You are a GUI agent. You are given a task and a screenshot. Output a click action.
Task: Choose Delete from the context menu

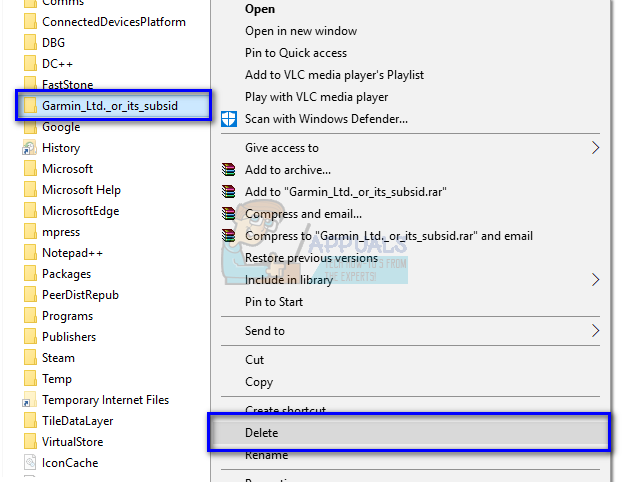click(262, 433)
